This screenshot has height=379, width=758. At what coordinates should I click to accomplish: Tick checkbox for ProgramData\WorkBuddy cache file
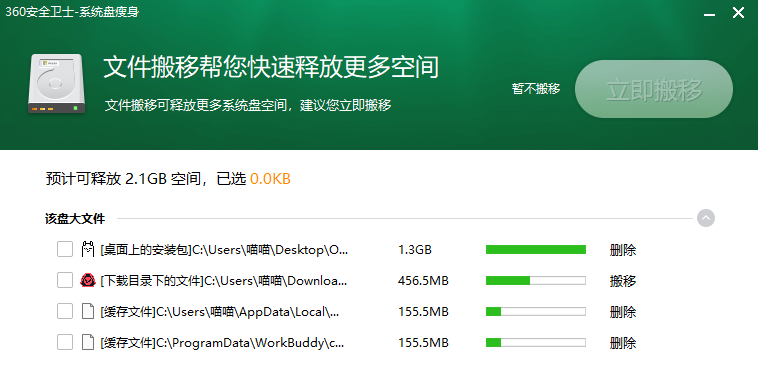(65, 342)
